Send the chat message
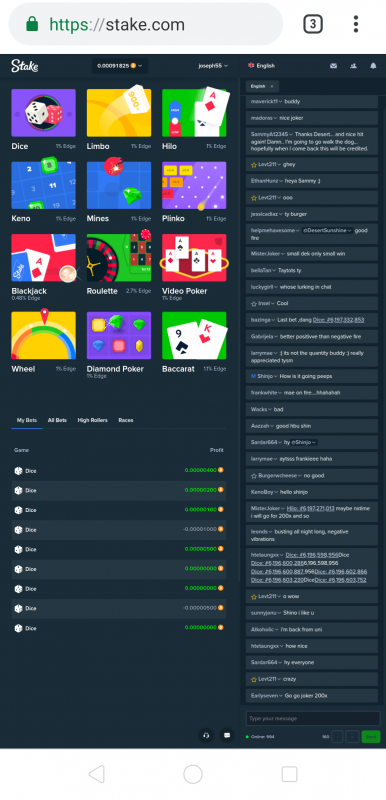 (371, 737)
